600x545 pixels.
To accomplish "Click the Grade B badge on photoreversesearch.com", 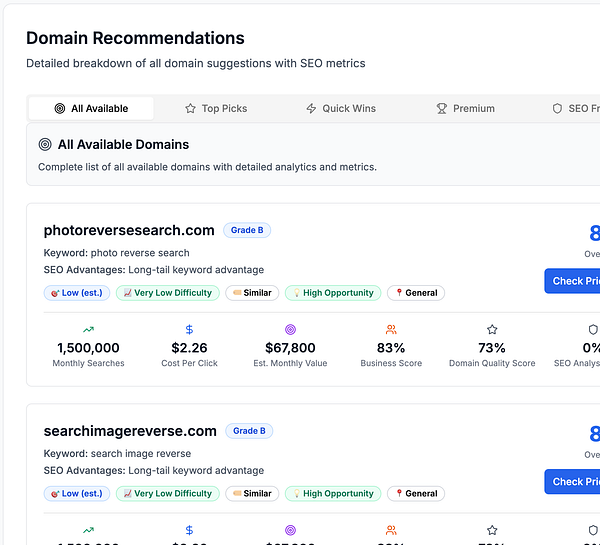I will 247,230.
